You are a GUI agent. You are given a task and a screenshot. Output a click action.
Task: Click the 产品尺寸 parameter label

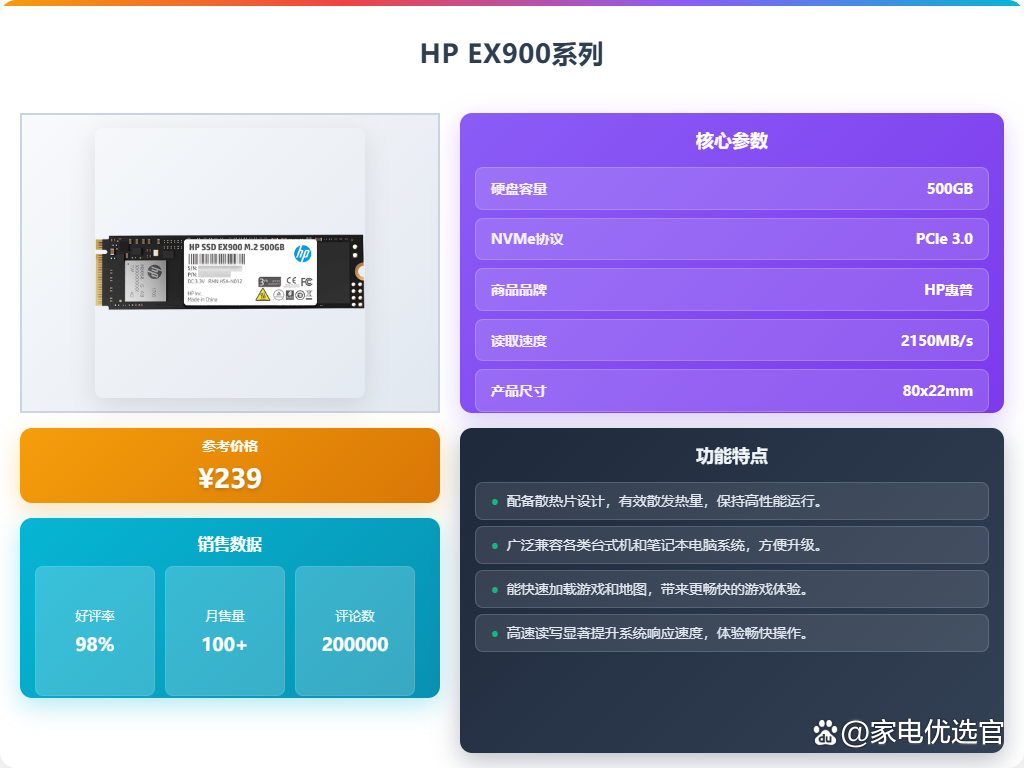(x=519, y=391)
